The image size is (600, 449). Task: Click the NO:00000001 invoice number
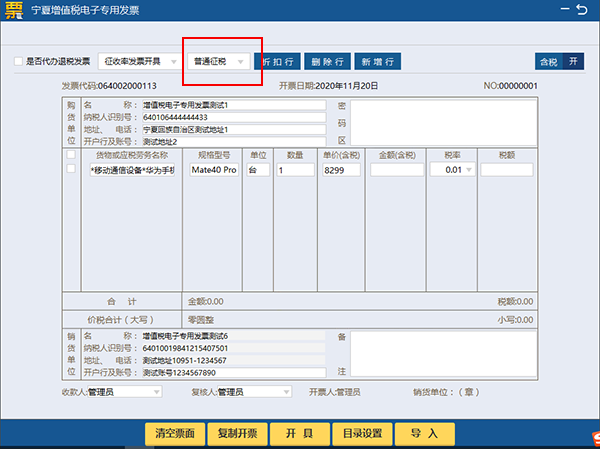[x=510, y=86]
